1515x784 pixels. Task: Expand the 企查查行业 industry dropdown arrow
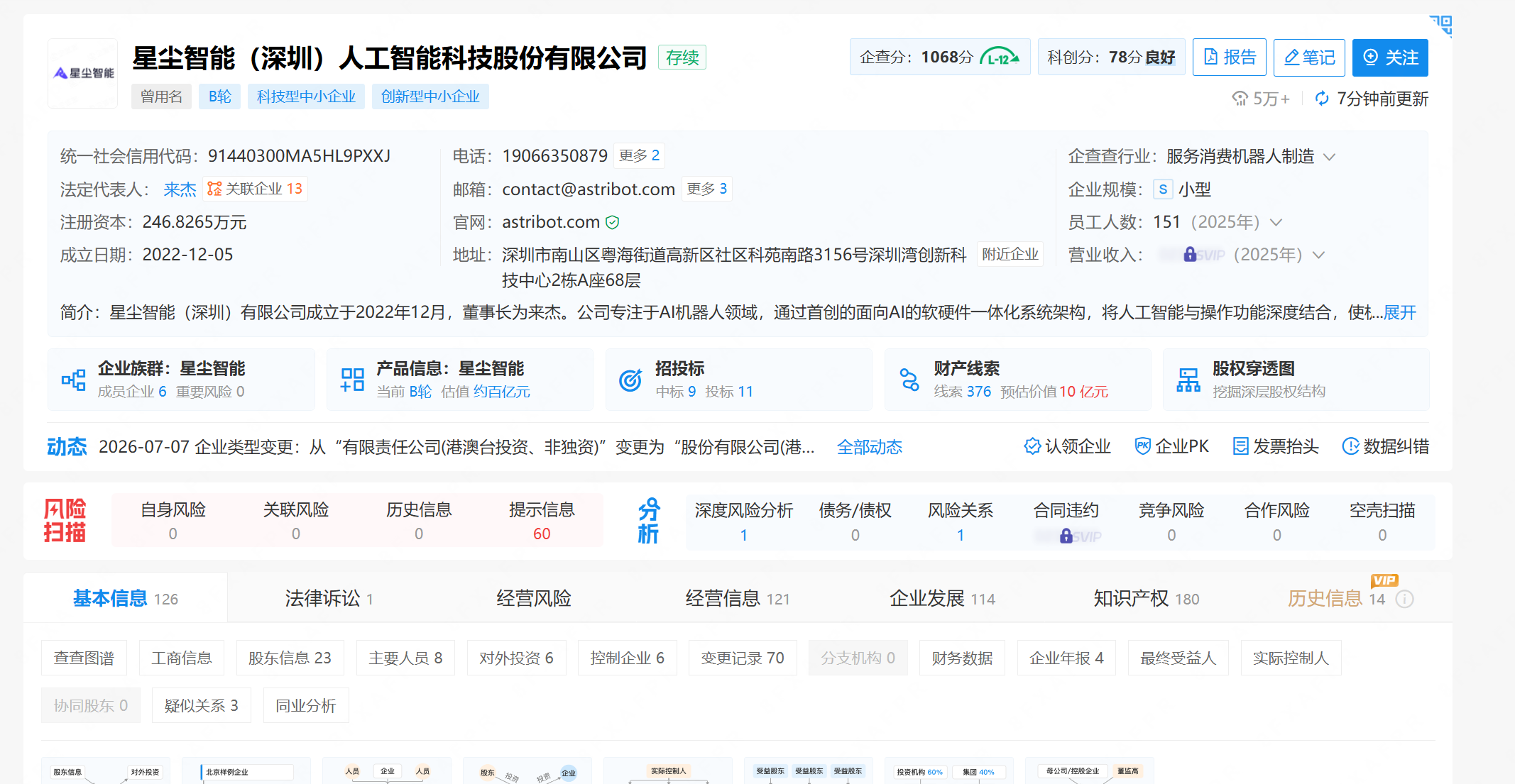1330,157
